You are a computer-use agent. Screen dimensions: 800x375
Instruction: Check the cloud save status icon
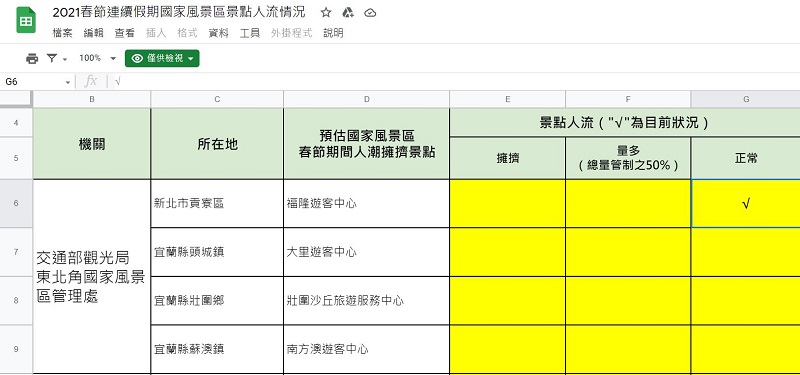[x=370, y=13]
